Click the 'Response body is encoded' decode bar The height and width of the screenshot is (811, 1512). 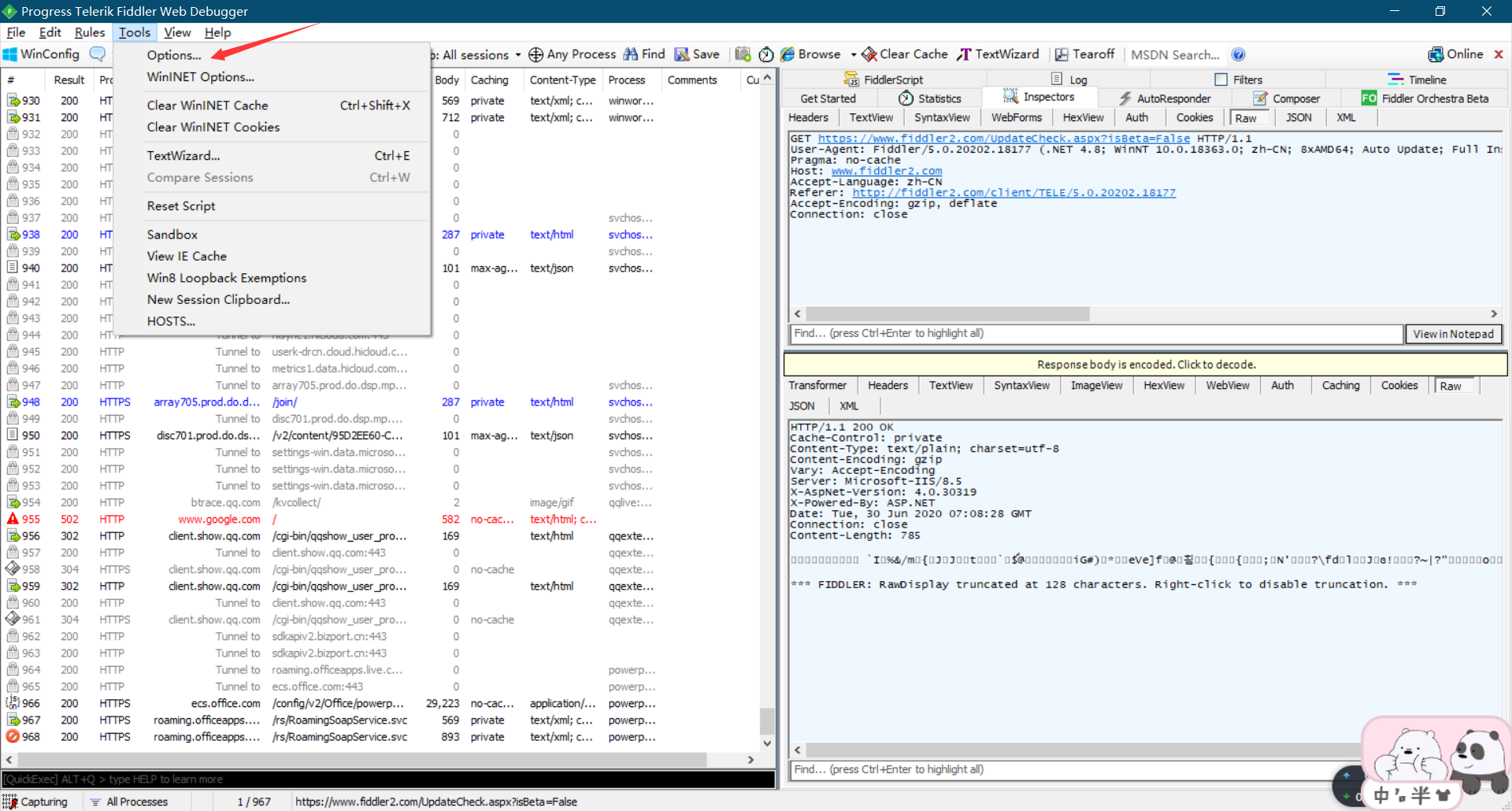[1146, 365]
